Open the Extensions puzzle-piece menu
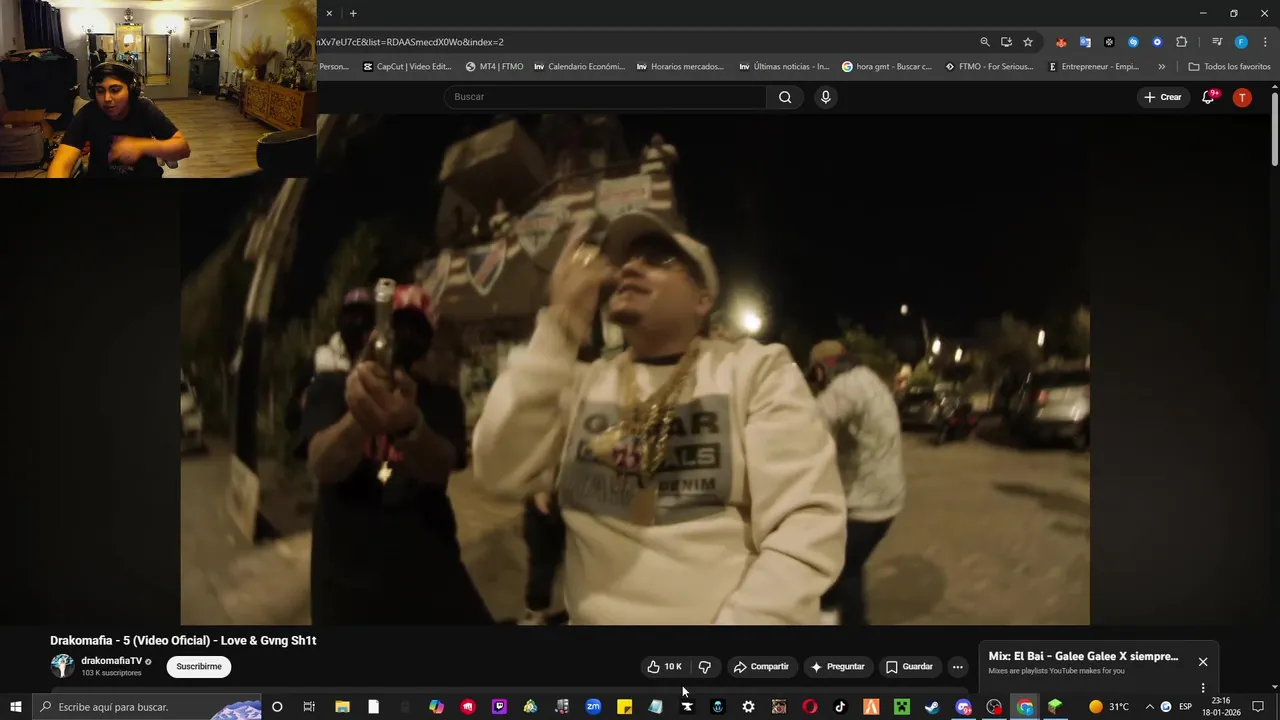The width and height of the screenshot is (1280, 720). coord(1182,42)
